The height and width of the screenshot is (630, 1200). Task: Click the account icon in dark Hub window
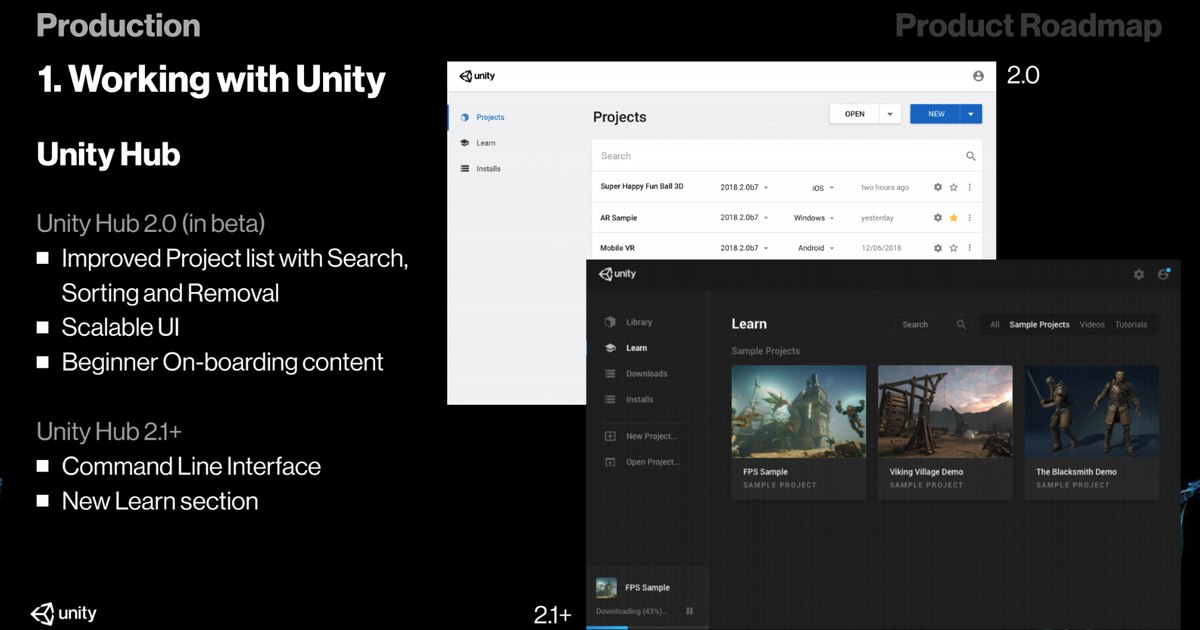[x=1164, y=274]
